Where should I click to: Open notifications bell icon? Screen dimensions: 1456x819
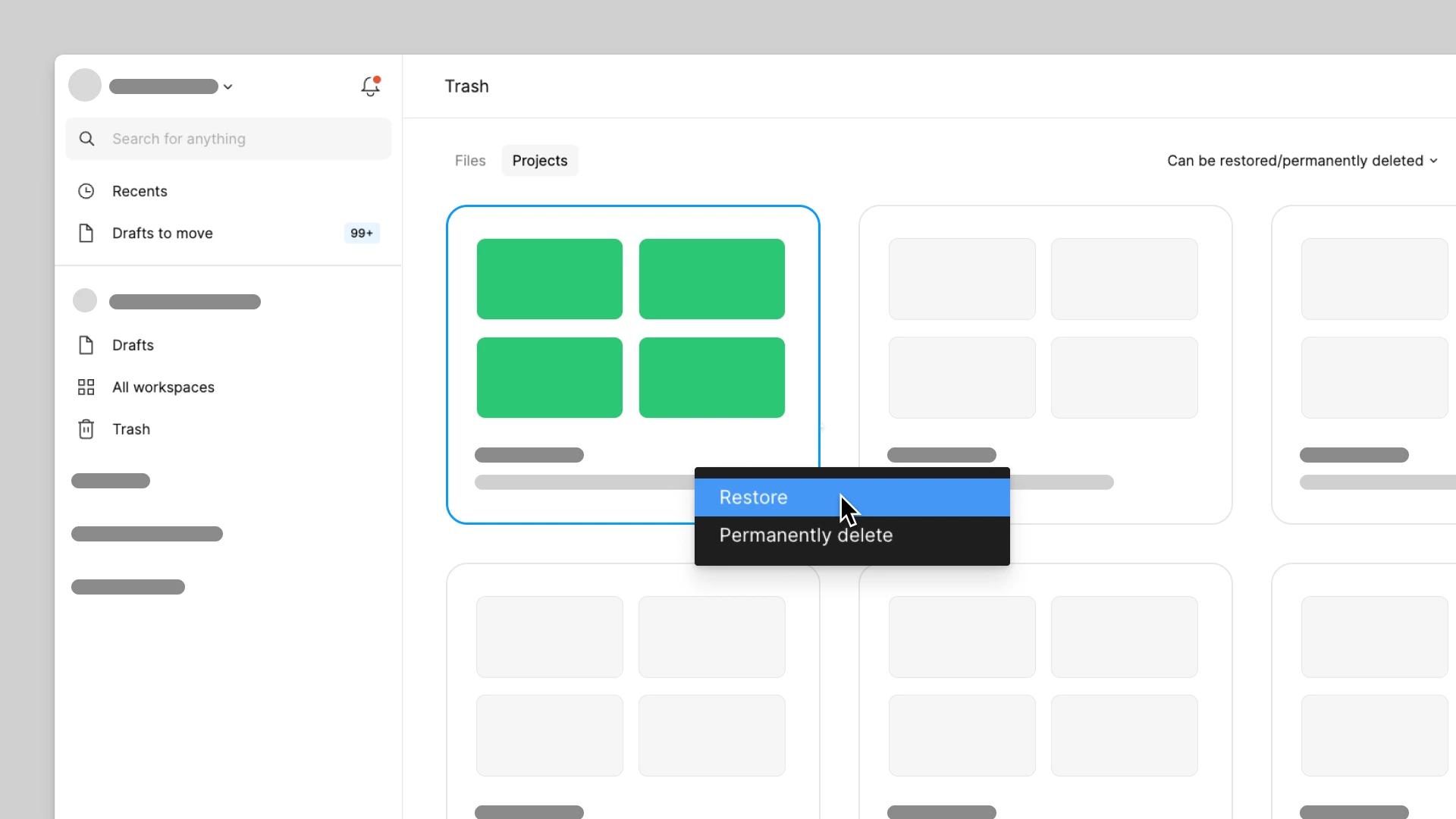(x=370, y=86)
